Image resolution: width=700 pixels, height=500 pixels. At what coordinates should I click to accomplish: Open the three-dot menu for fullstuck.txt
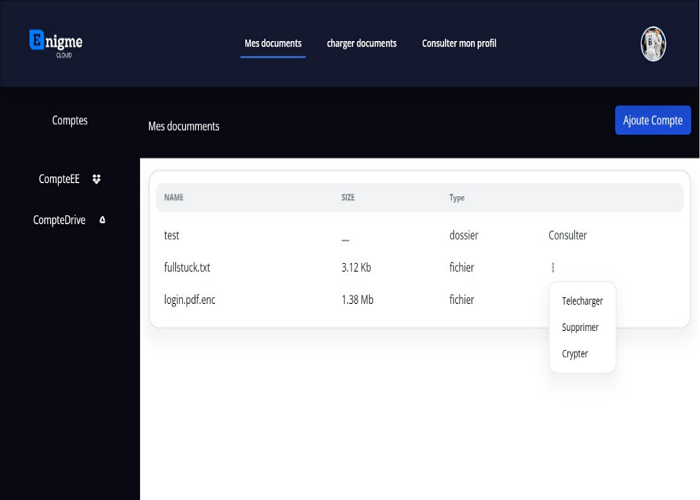tap(553, 267)
